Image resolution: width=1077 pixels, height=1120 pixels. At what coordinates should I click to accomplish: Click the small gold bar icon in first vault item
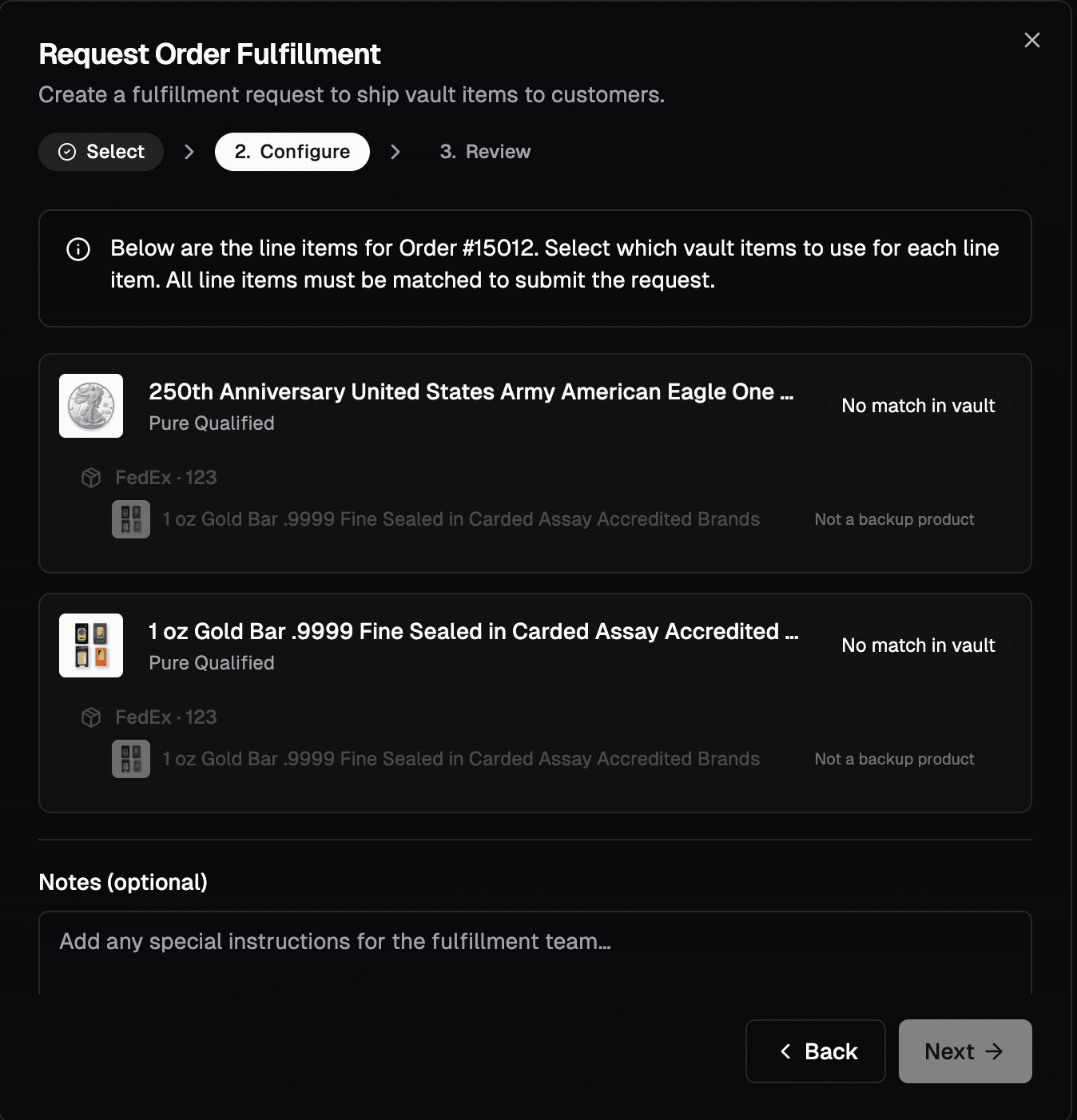(x=131, y=519)
